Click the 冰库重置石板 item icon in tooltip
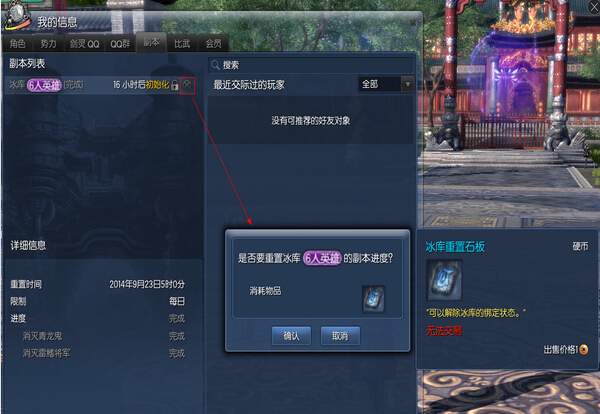 click(x=444, y=280)
